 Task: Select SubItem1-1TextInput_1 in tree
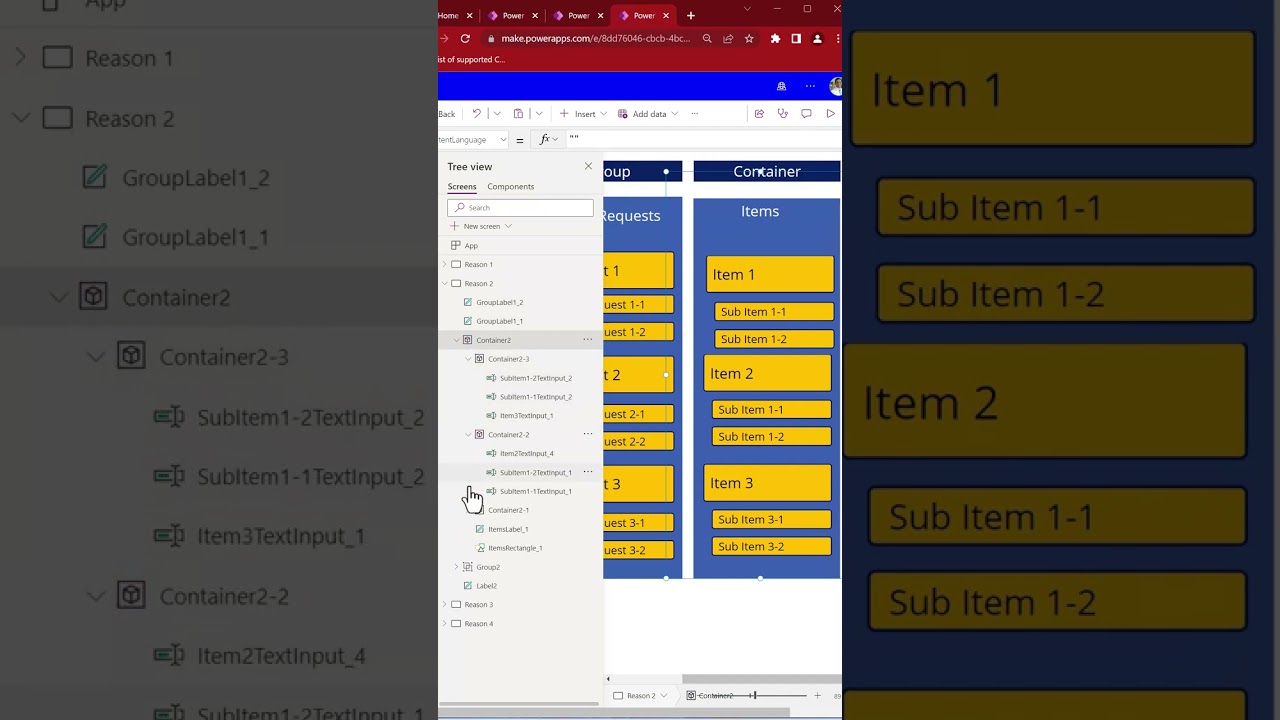point(536,492)
